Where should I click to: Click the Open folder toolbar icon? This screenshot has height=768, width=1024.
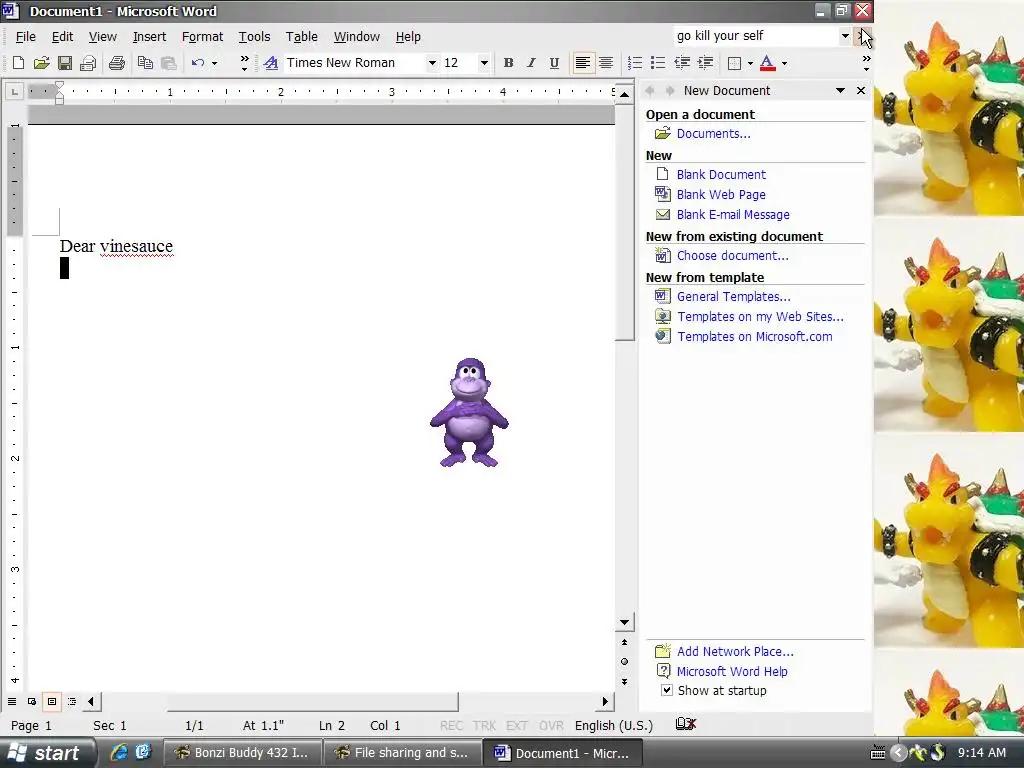(x=42, y=63)
